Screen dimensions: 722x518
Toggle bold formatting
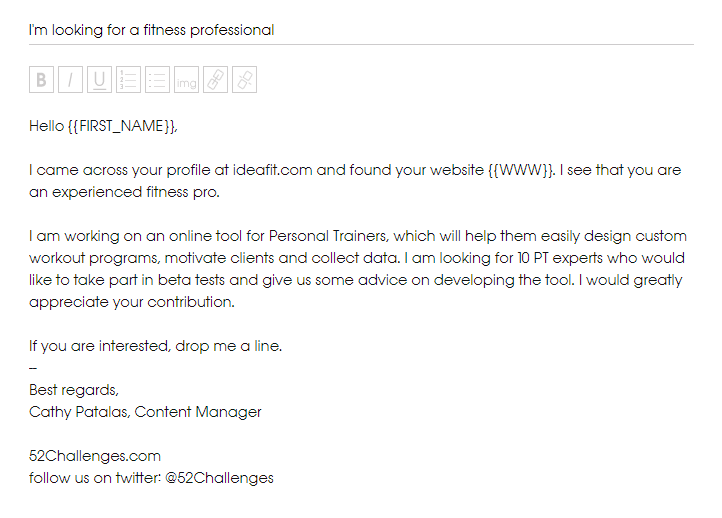pyautogui.click(x=41, y=81)
